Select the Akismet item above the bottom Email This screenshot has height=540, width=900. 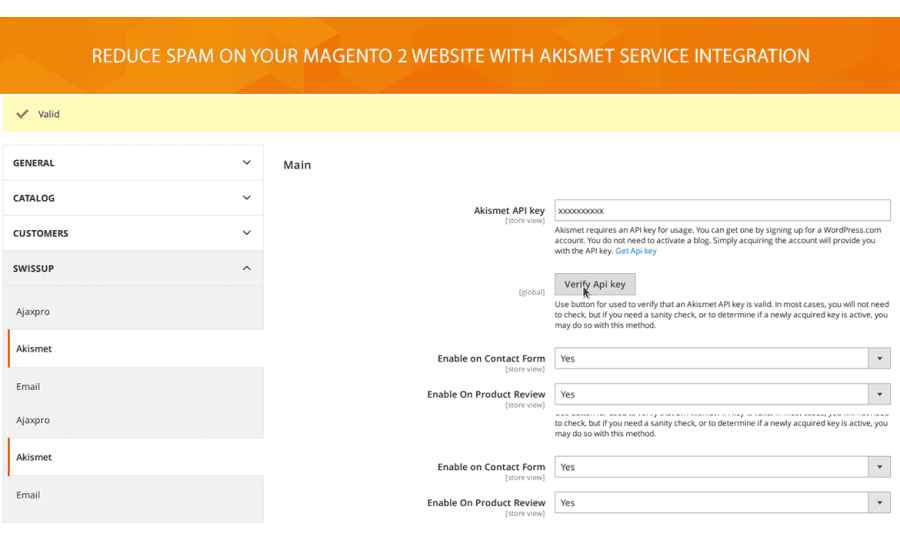[34, 457]
